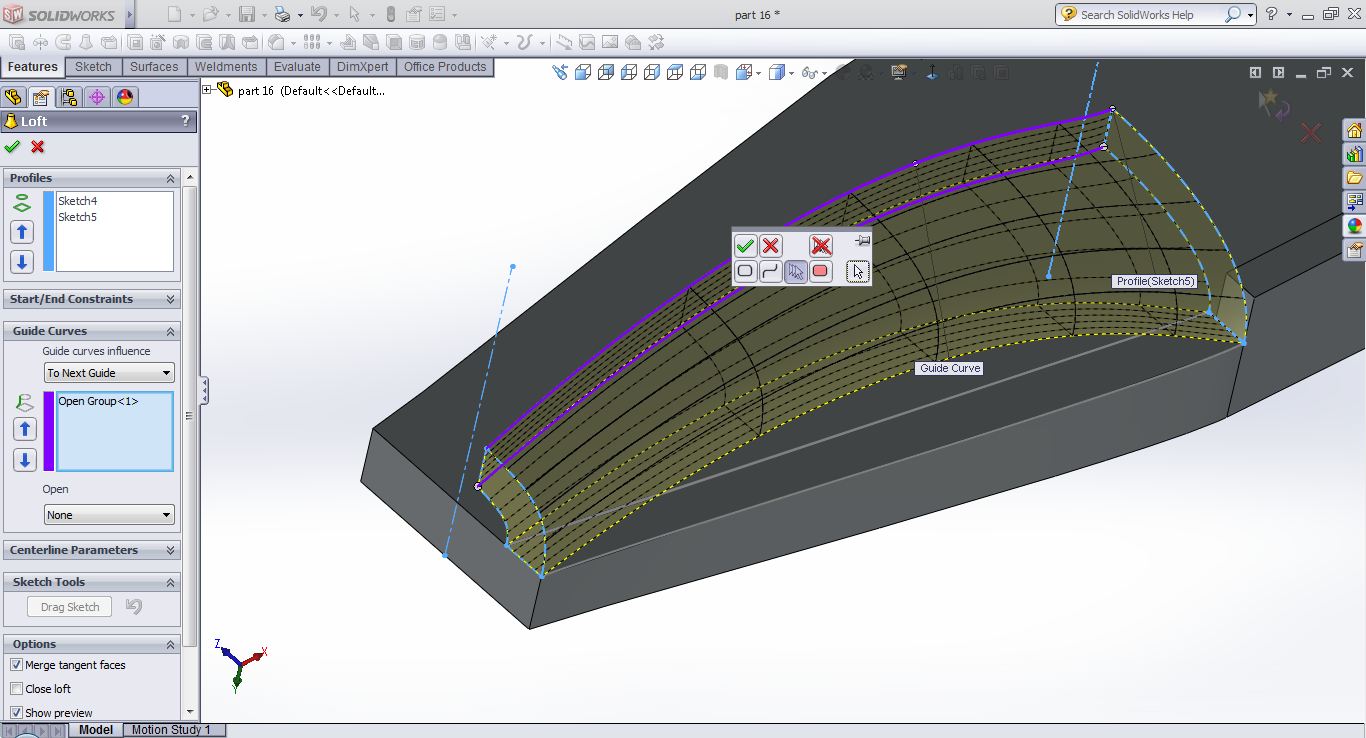Collapse the Options section

coord(170,644)
